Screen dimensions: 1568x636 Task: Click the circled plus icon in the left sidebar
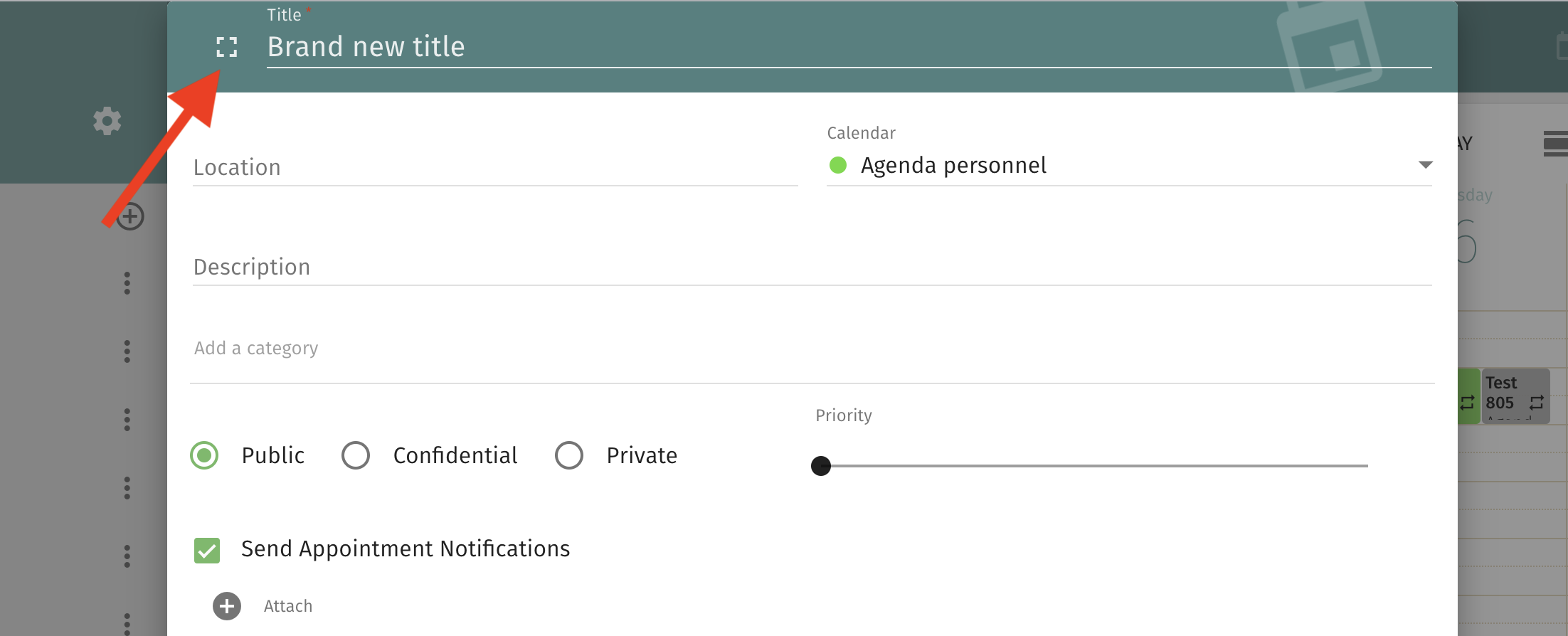[x=131, y=216]
